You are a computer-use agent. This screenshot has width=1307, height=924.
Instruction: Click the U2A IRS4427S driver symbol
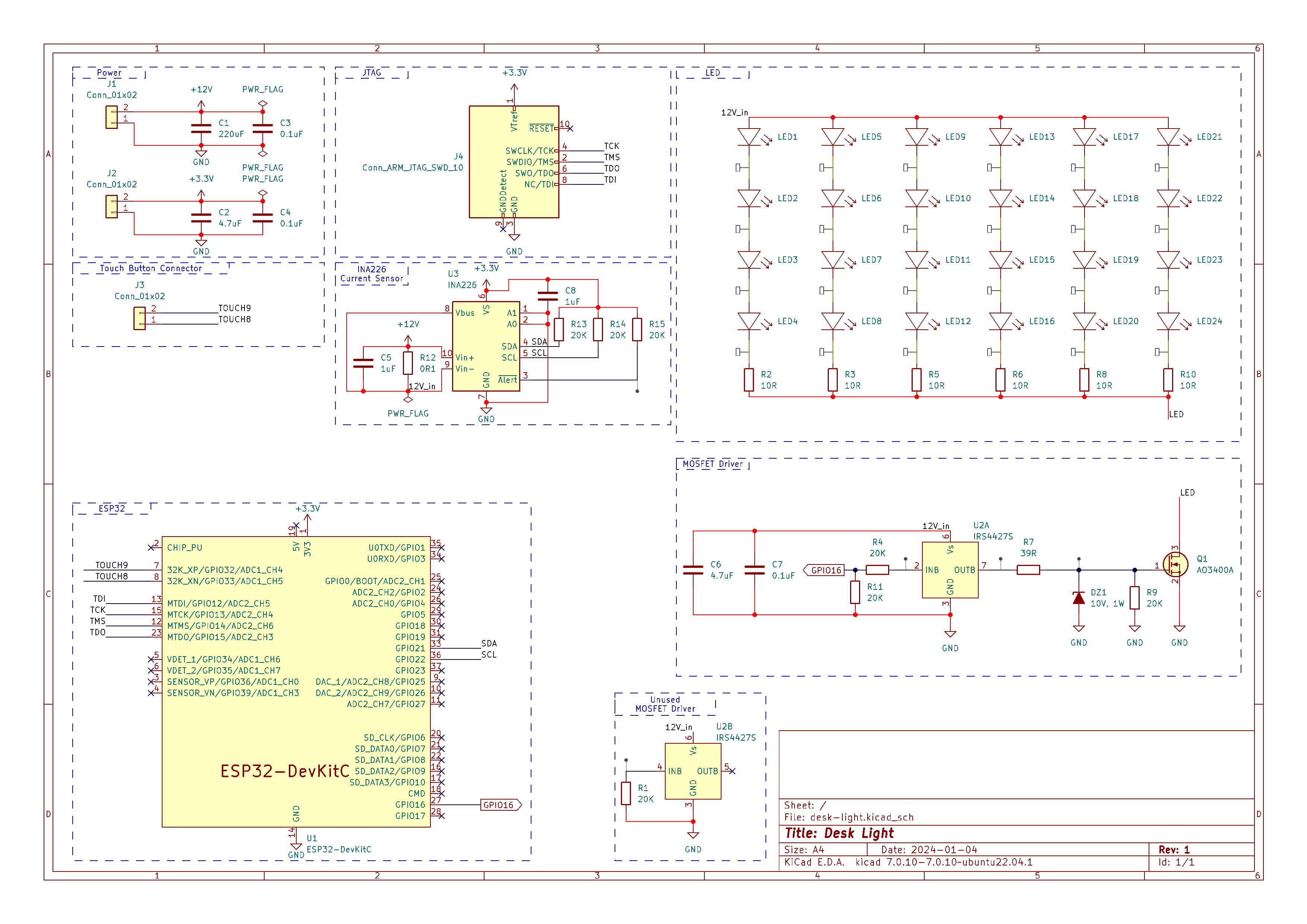(950, 570)
